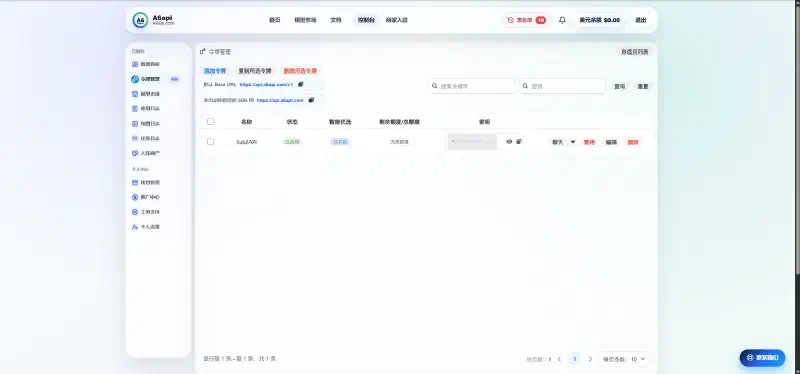The width and height of the screenshot is (800, 374).
Task: Copy the Sub2API key with its copy icon
Action: [x=519, y=142]
